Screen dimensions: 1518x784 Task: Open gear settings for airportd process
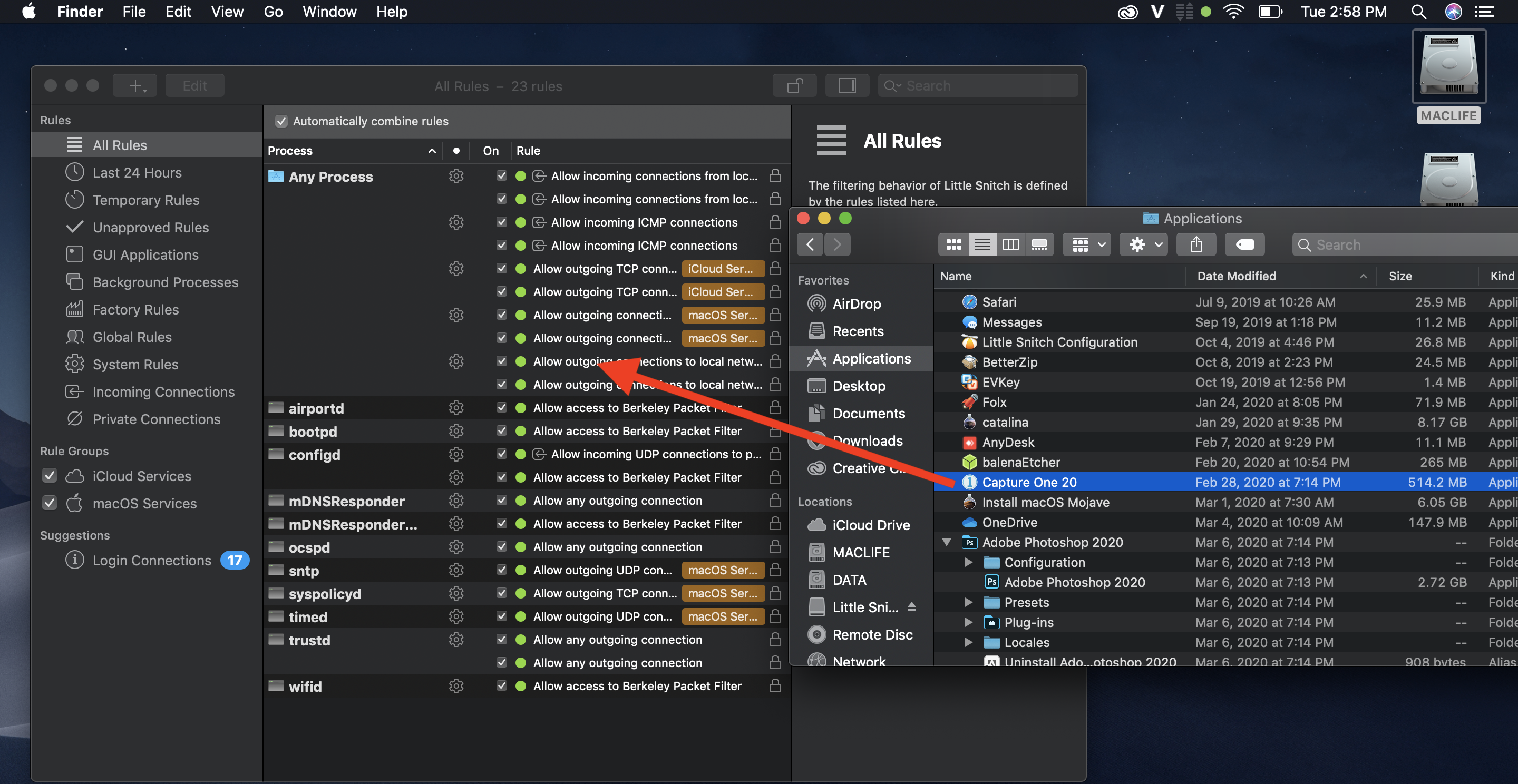pyautogui.click(x=456, y=408)
